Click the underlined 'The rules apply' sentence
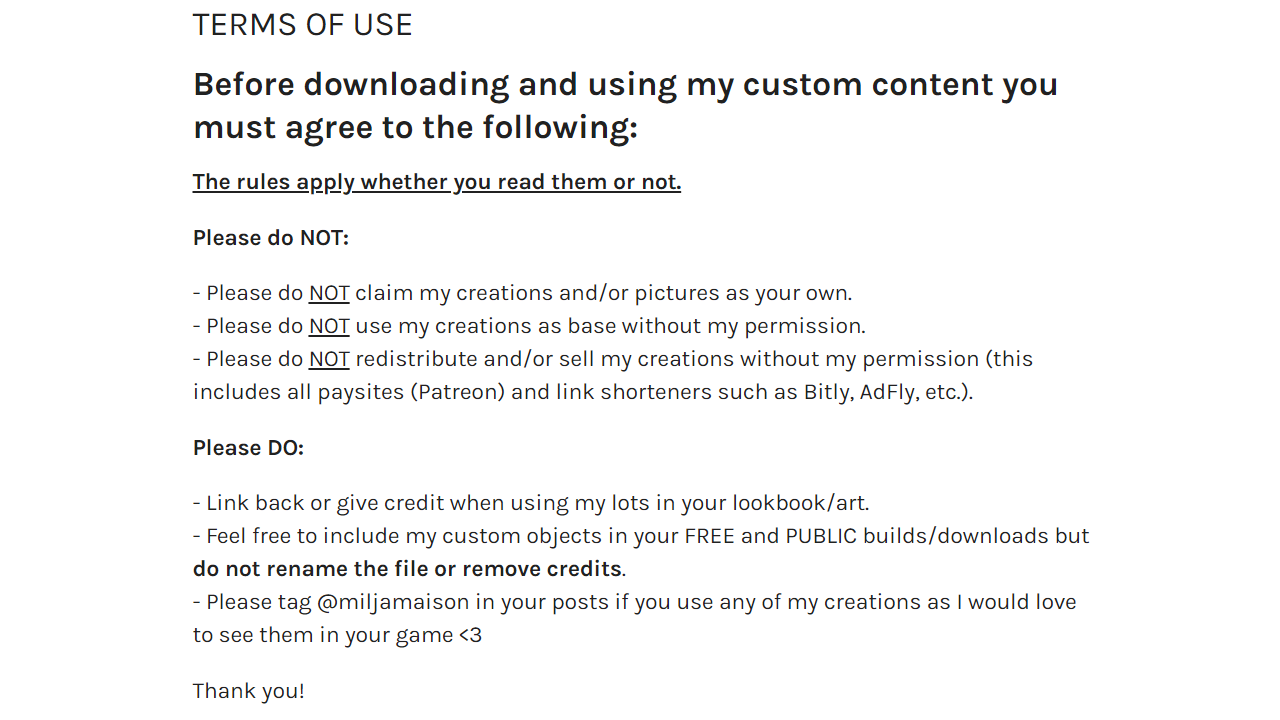 coord(437,182)
